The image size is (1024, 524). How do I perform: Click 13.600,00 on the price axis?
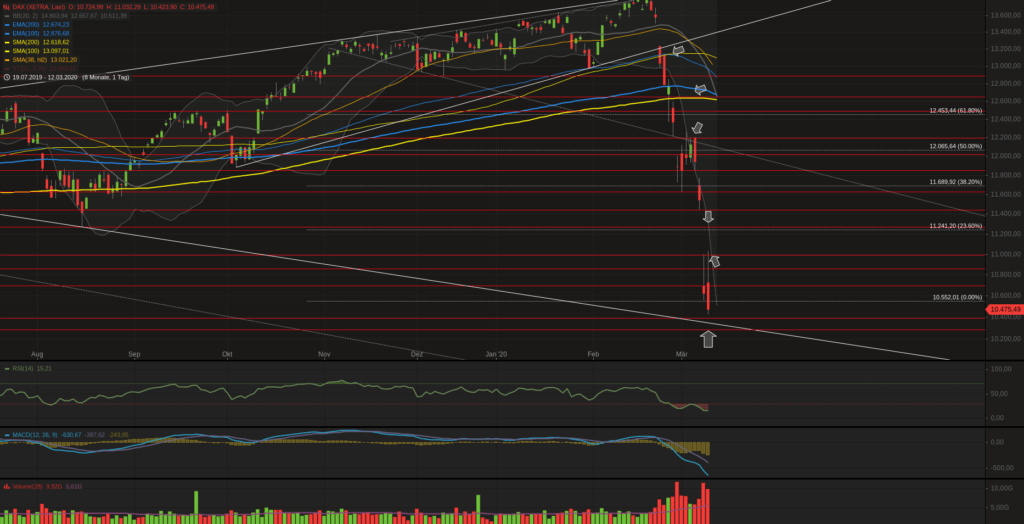1006,15
